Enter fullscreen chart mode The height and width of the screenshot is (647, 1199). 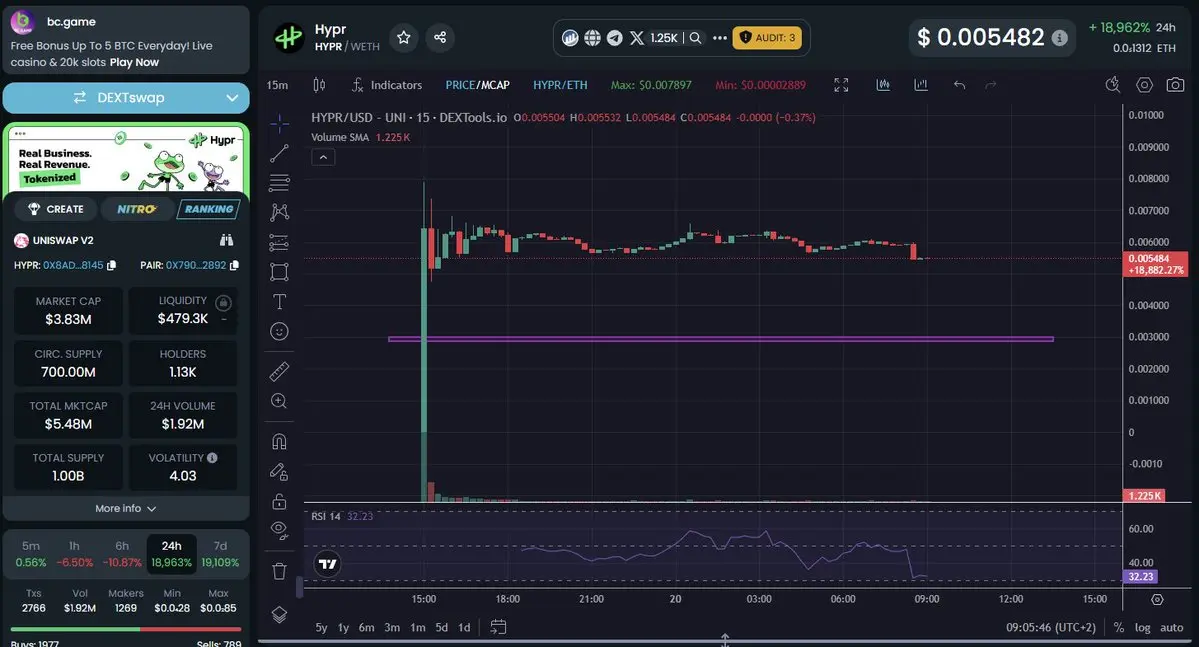(x=841, y=85)
